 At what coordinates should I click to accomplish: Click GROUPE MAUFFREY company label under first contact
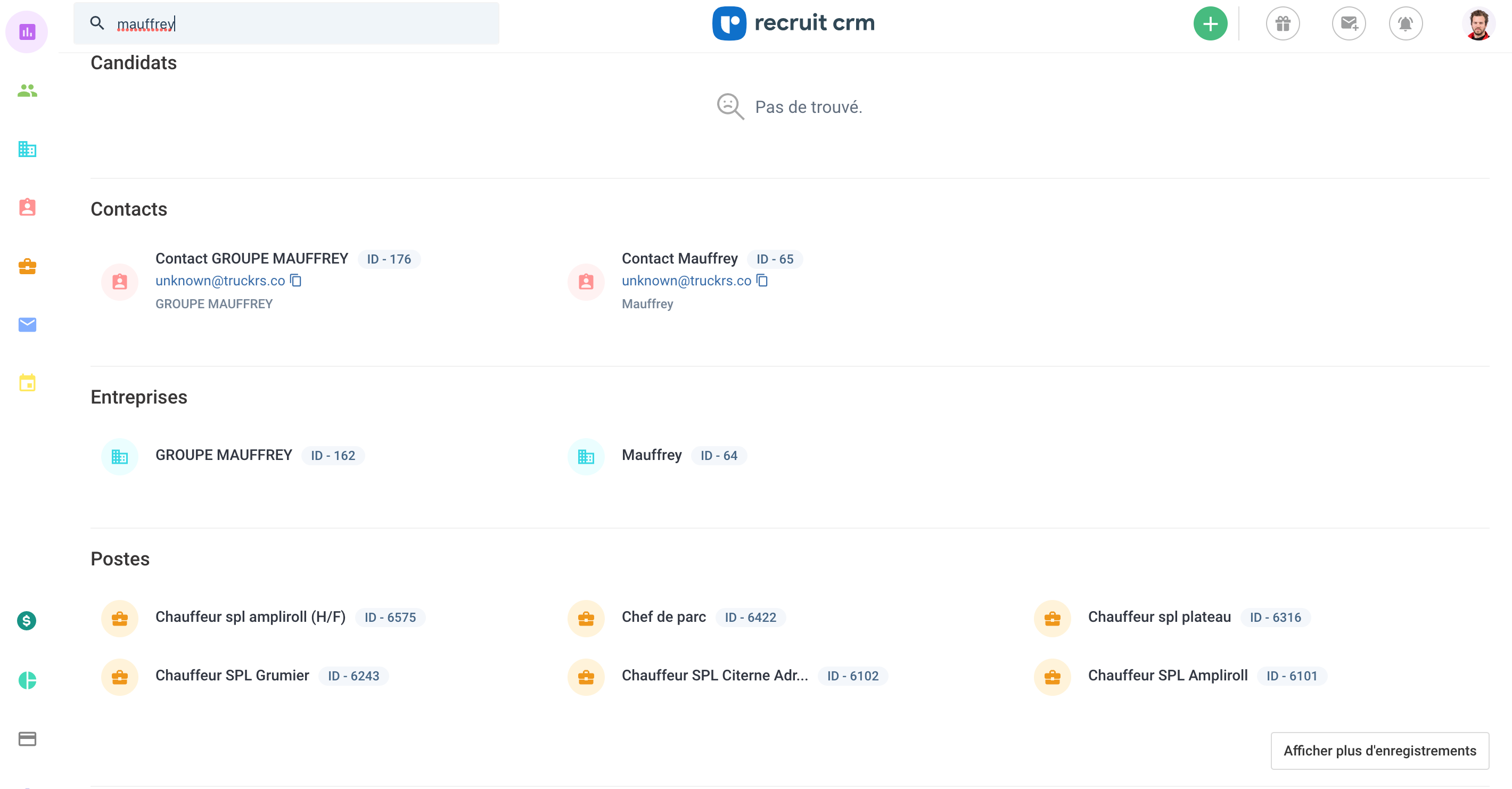click(214, 304)
